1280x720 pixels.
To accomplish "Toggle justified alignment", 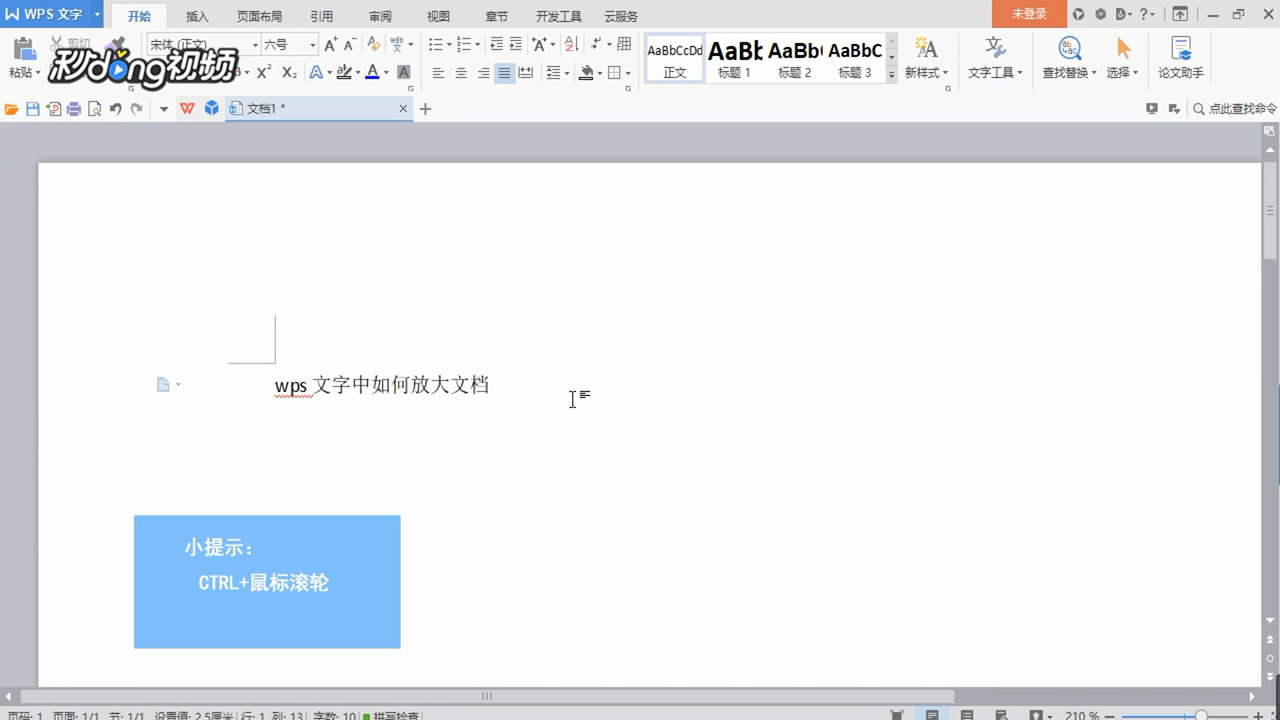I will coord(503,72).
